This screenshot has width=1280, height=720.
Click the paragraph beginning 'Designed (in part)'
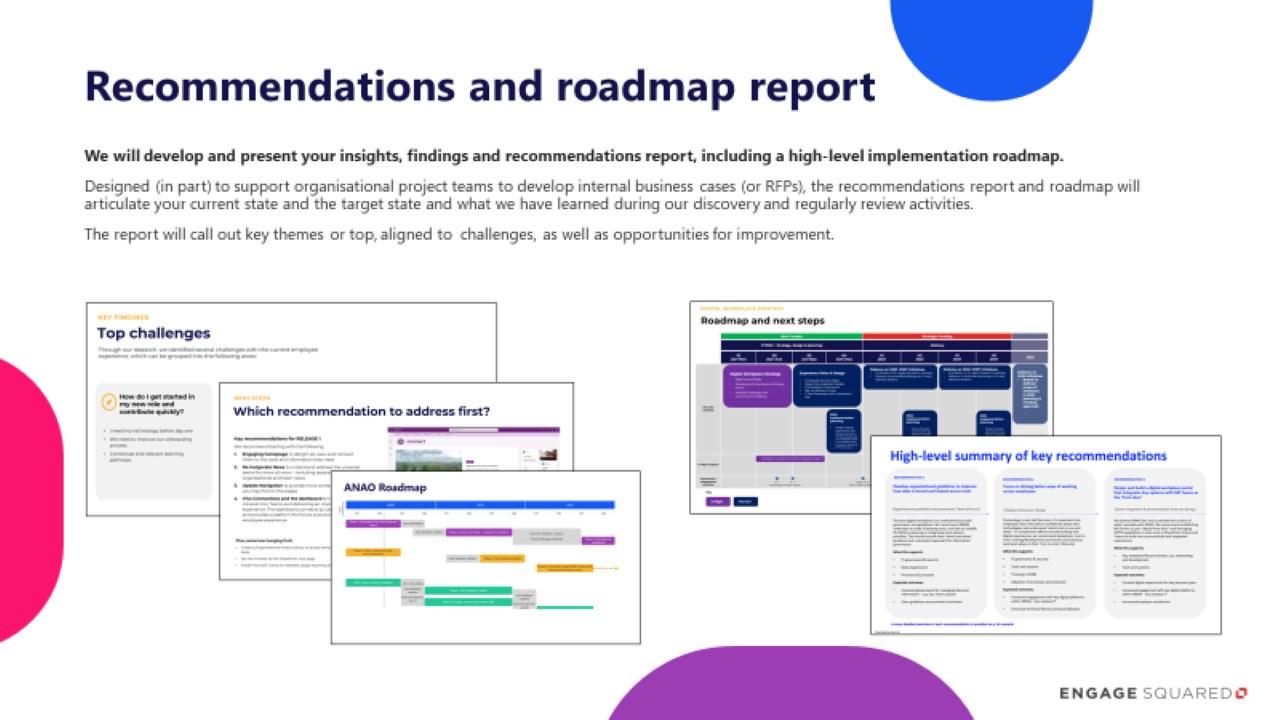coord(612,195)
